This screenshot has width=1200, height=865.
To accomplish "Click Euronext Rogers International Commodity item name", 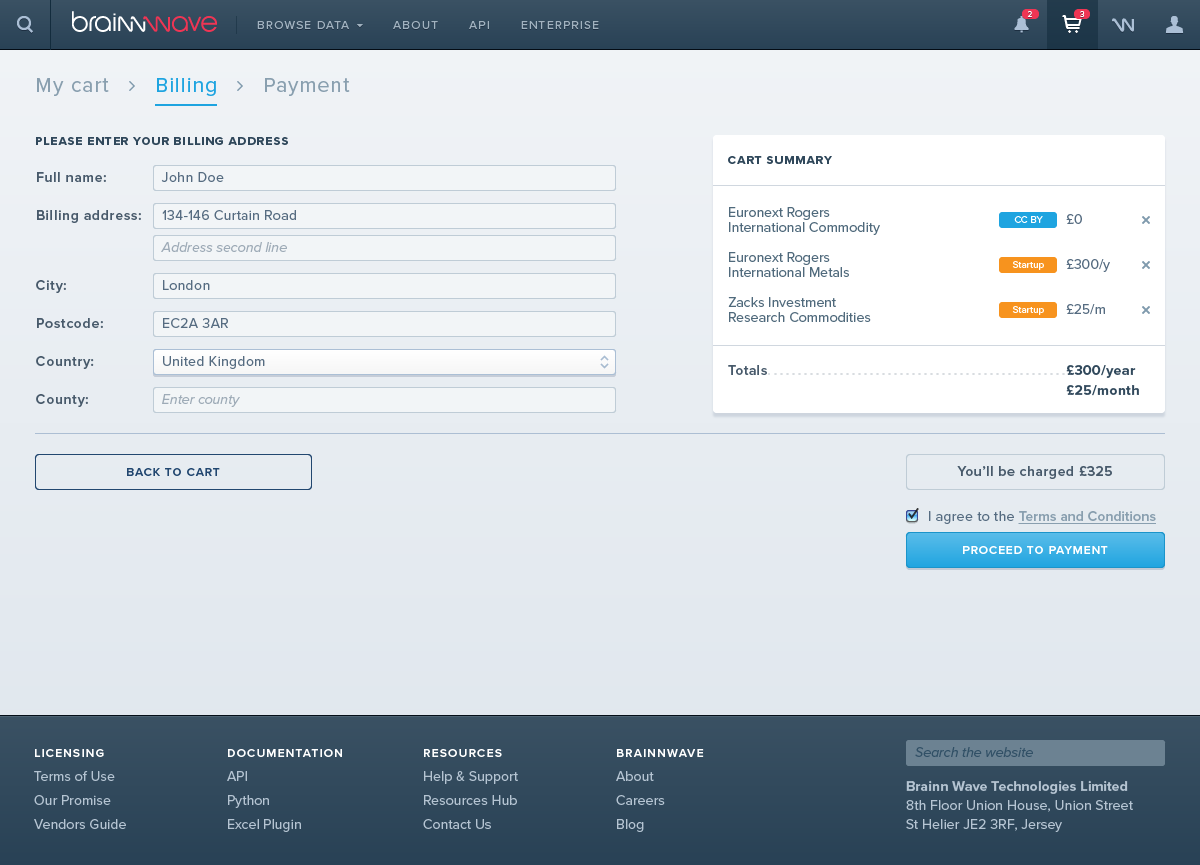I will (x=804, y=220).
